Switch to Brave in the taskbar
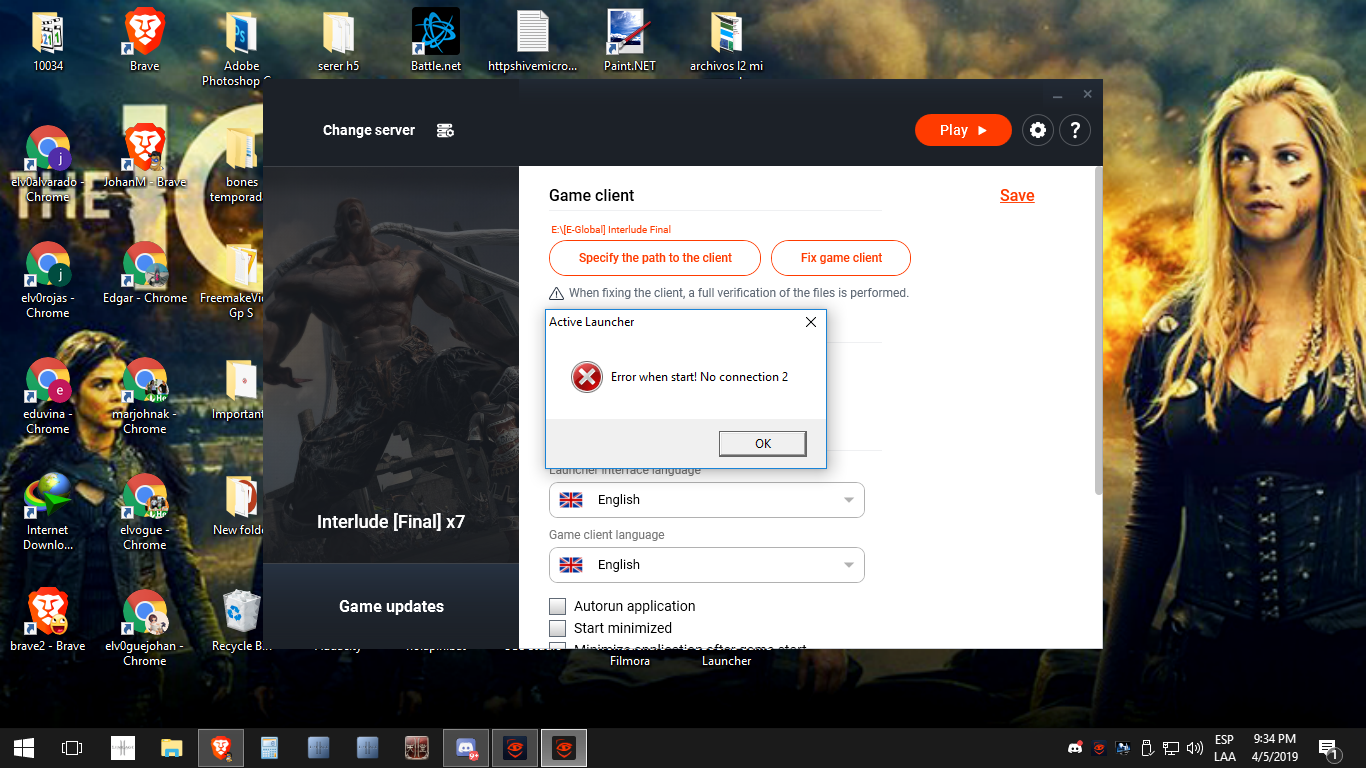1366x768 pixels. pyautogui.click(x=221, y=747)
